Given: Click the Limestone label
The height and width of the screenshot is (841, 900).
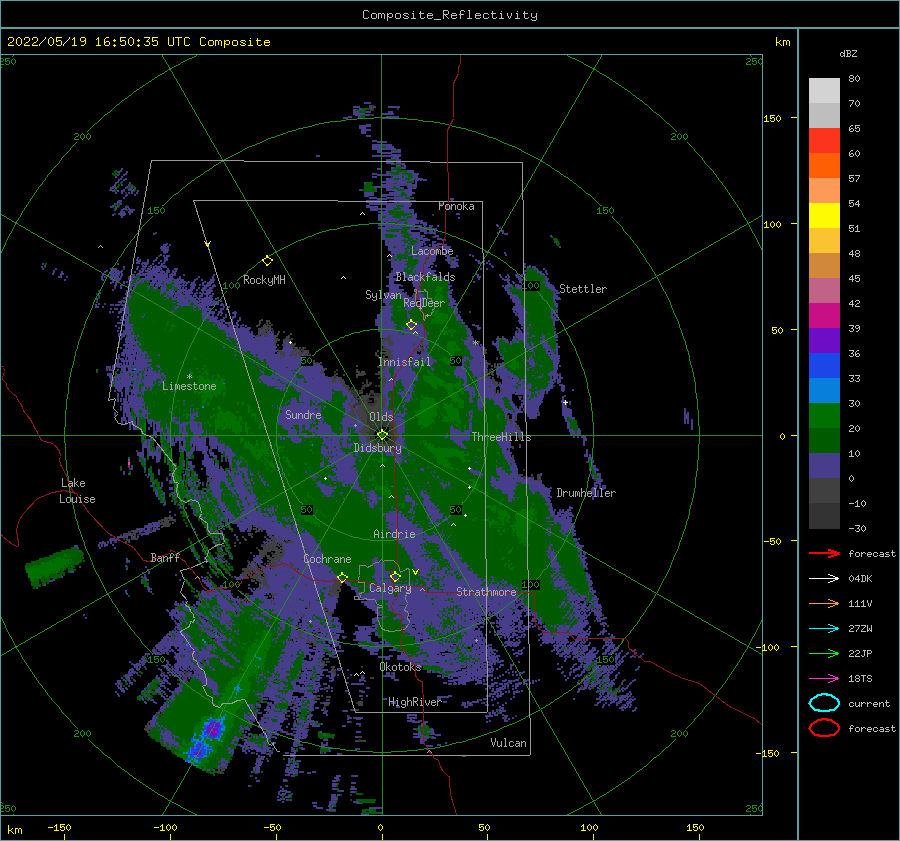Looking at the screenshot, I should [189, 386].
